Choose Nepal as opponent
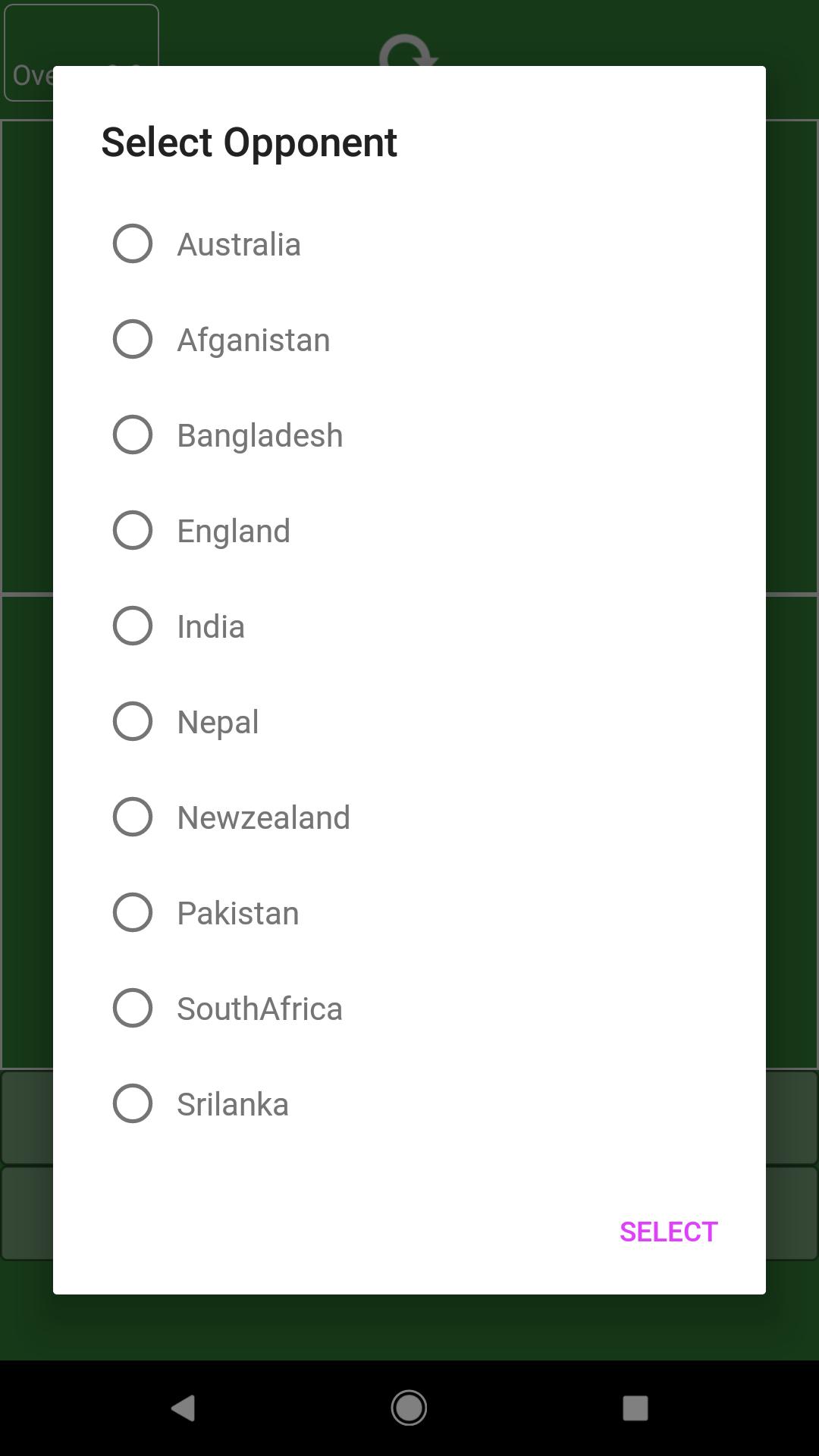Screen dimensions: 819x1456 click(132, 721)
